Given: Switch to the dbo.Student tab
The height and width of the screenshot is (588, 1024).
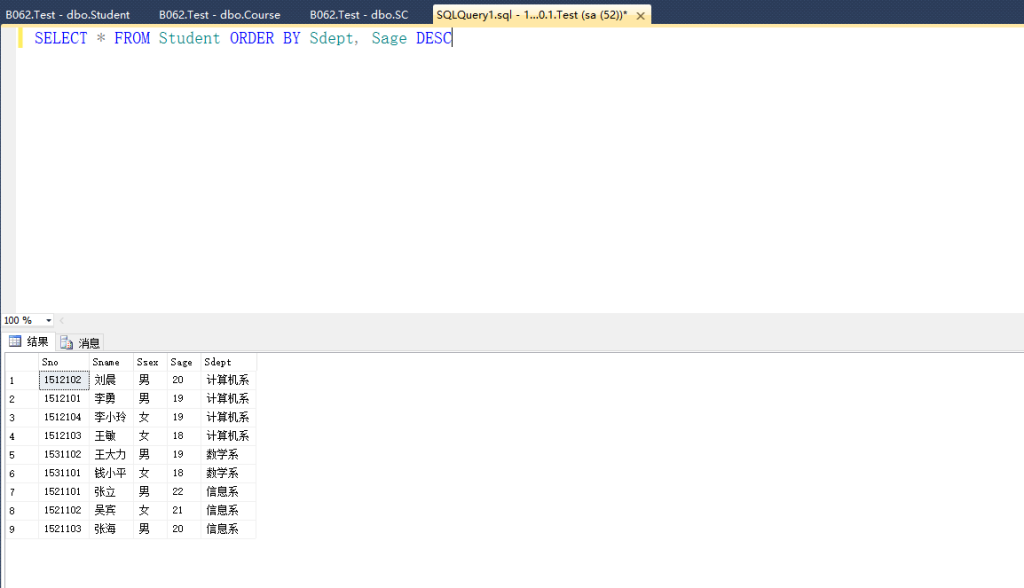Looking at the screenshot, I should click(x=67, y=15).
